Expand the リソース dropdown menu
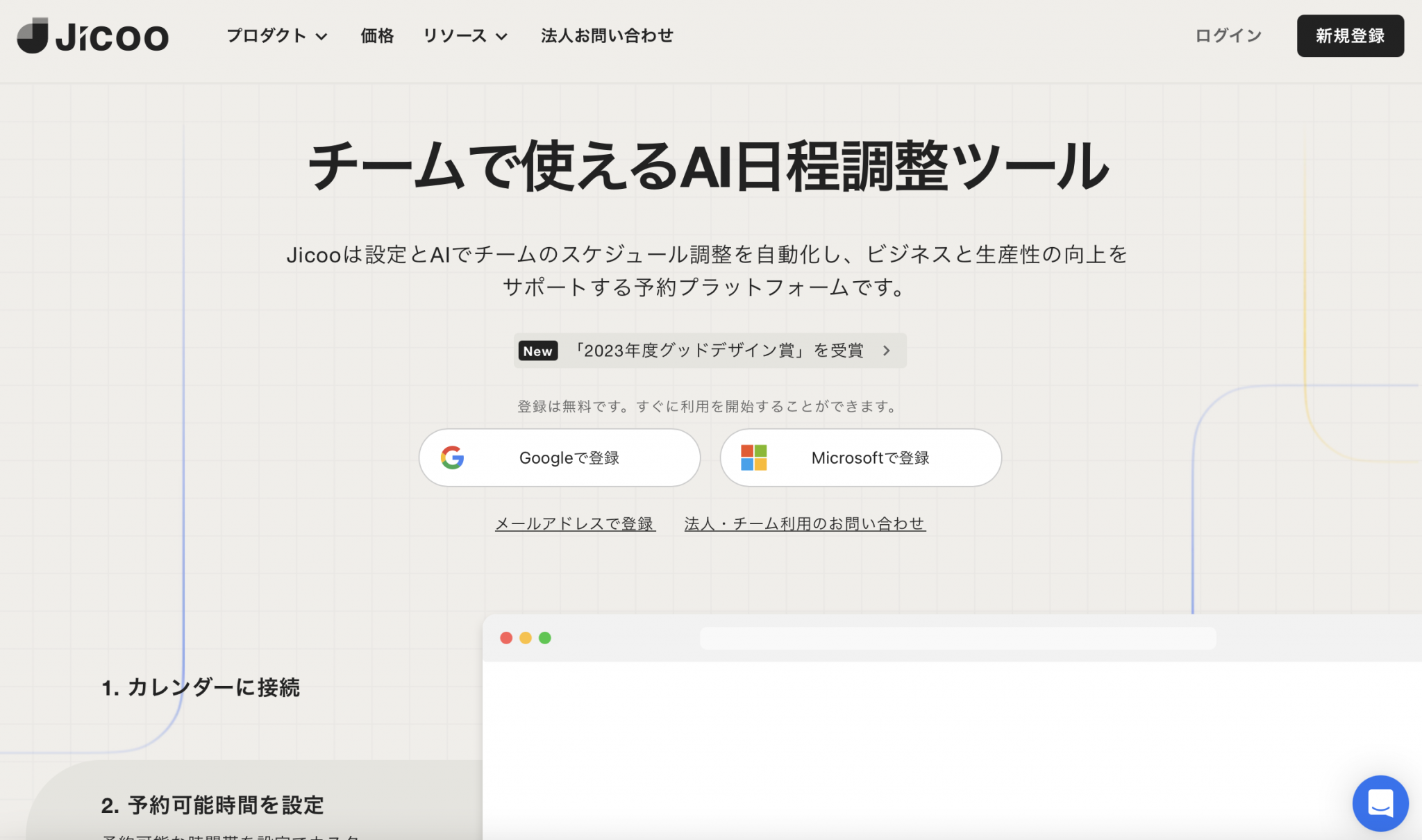This screenshot has height=840, width=1422. tap(465, 35)
